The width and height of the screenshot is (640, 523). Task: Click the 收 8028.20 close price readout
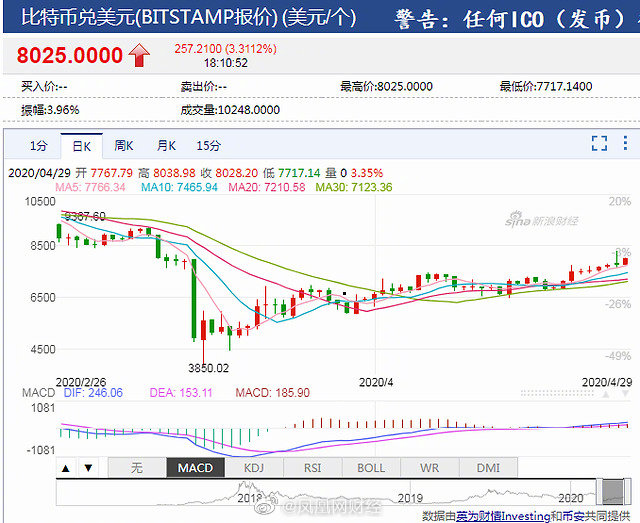tap(229, 173)
